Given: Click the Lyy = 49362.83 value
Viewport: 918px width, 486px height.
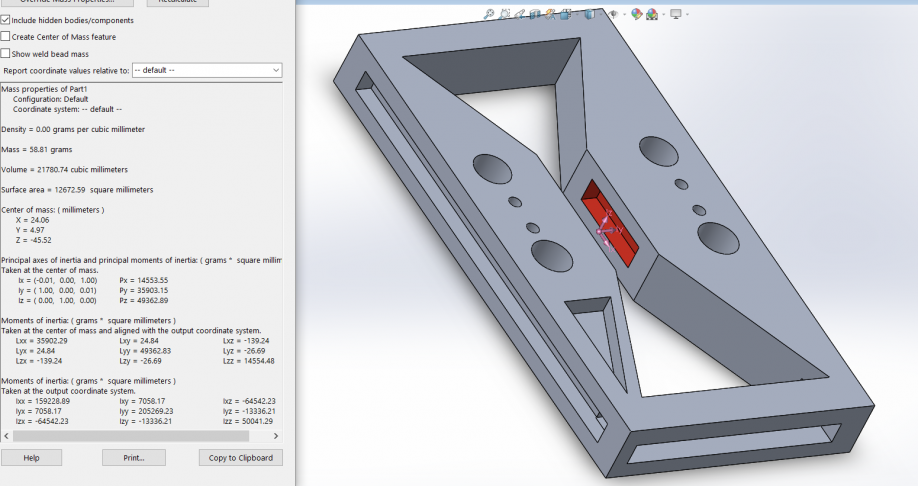Looking at the screenshot, I should pos(145,351).
